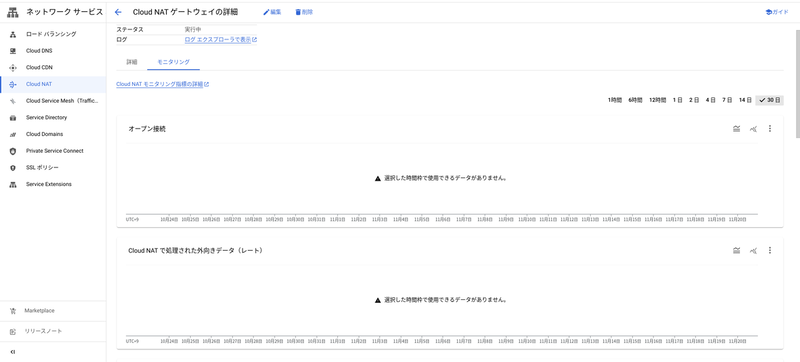Collapse the sidebar navigation menu

click(x=13, y=352)
